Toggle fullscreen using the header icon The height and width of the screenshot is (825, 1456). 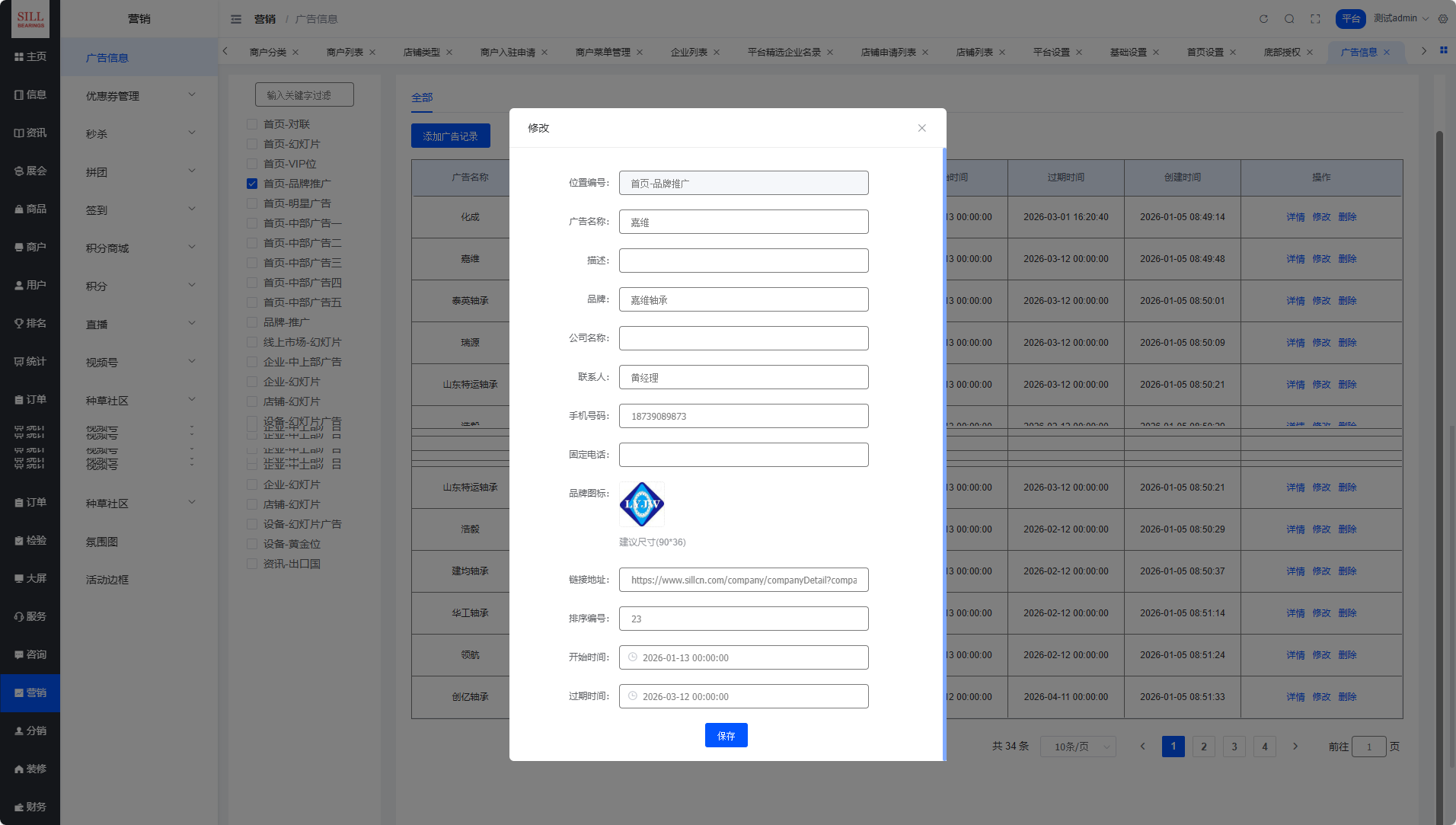(1315, 19)
